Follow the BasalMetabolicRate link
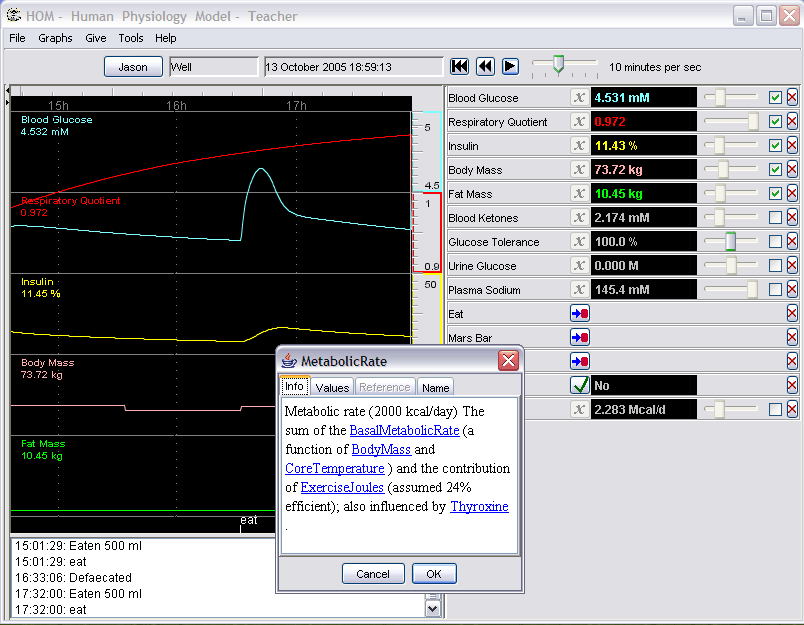The height and width of the screenshot is (625, 804). [x=404, y=431]
